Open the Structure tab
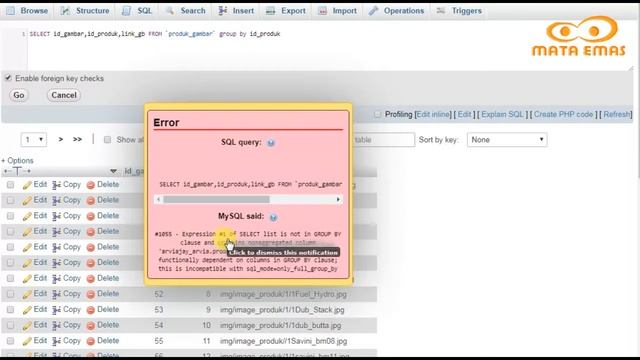The width and height of the screenshot is (640, 360). [x=85, y=11]
